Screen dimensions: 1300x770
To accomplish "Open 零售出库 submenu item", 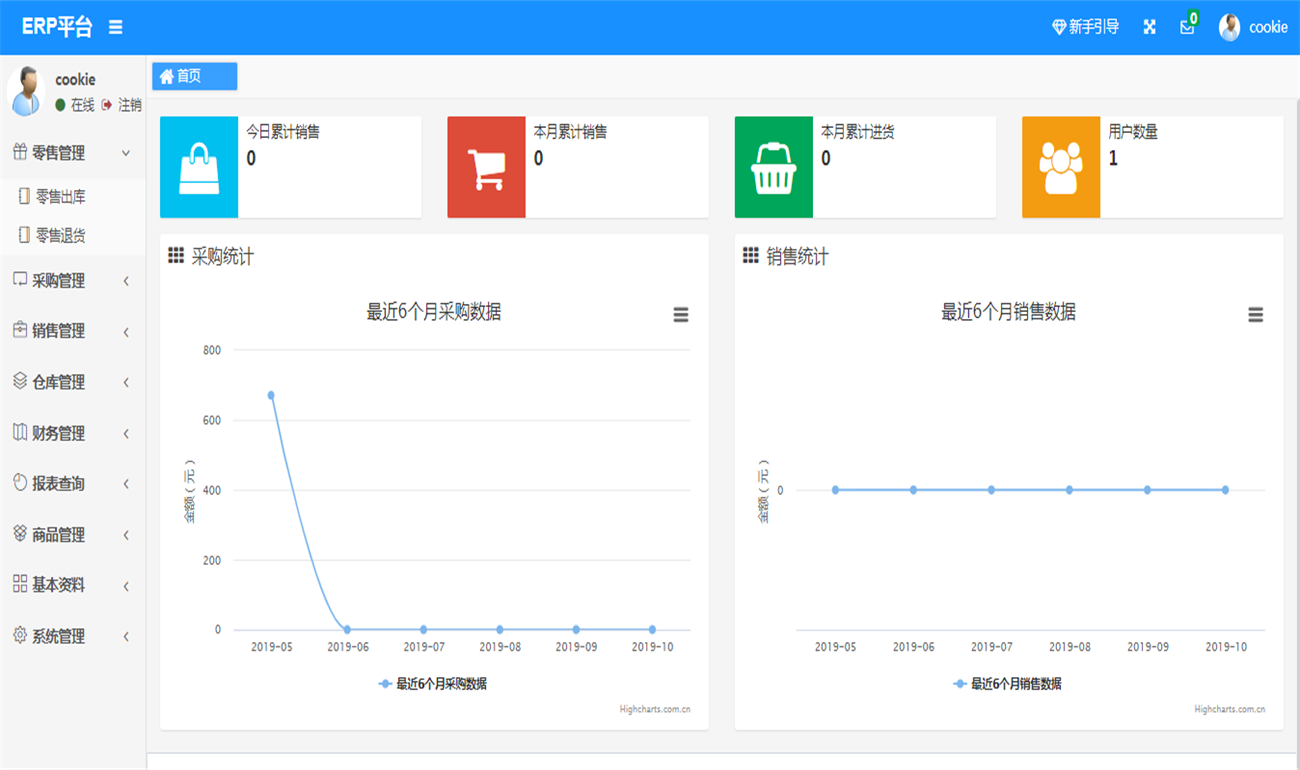I will (x=72, y=197).
